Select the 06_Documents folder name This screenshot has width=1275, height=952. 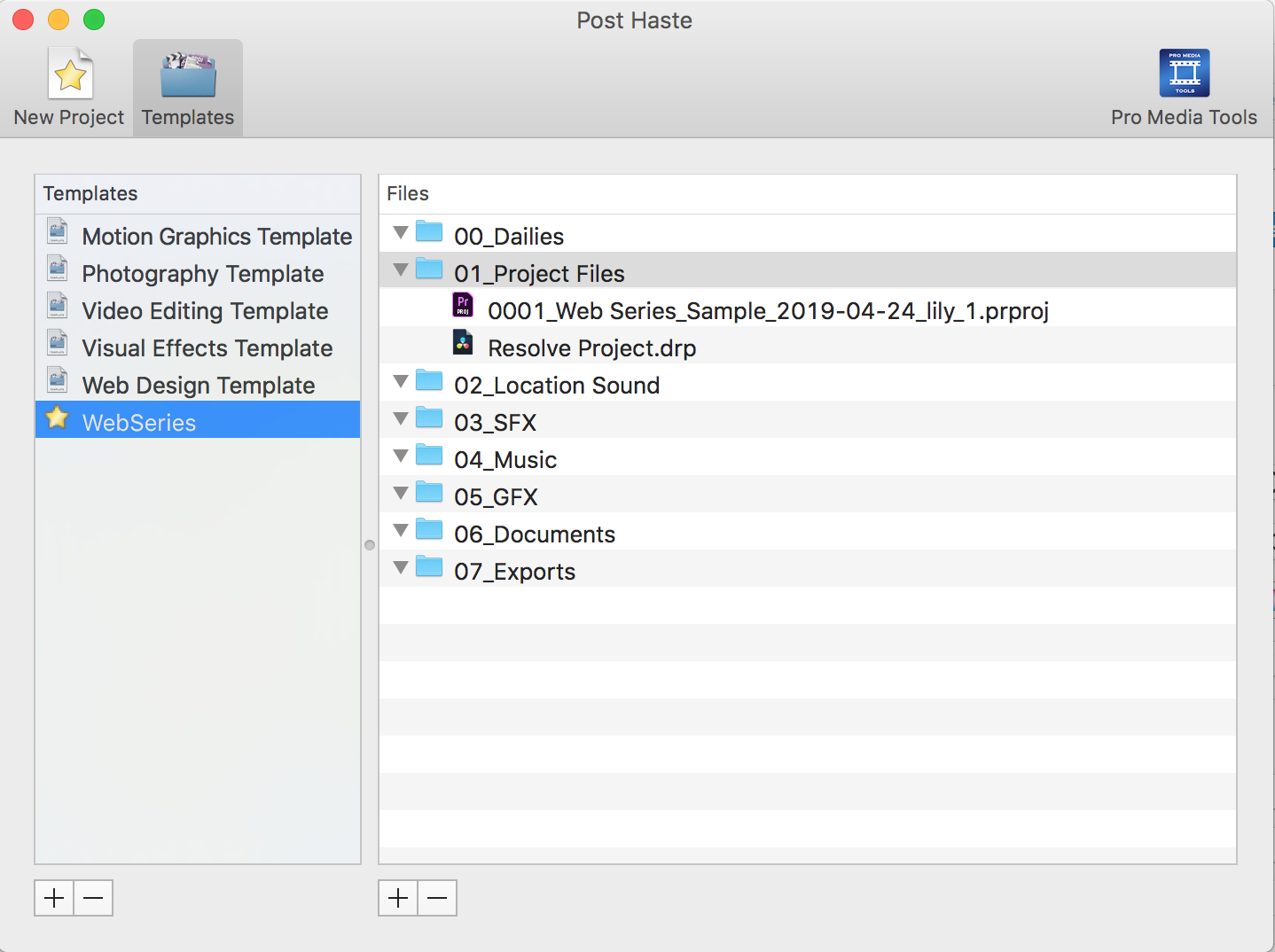tap(535, 535)
